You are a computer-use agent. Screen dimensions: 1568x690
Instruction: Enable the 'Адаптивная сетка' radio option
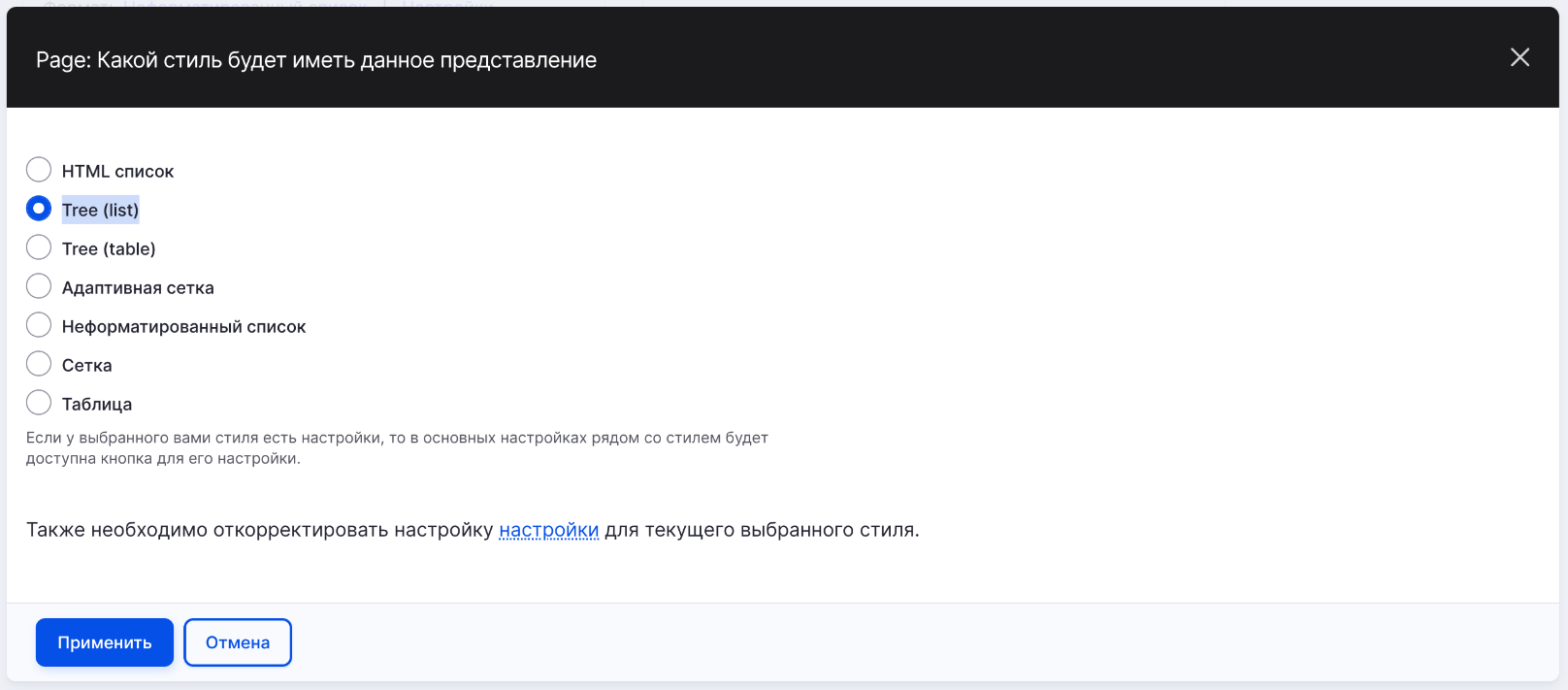39,286
